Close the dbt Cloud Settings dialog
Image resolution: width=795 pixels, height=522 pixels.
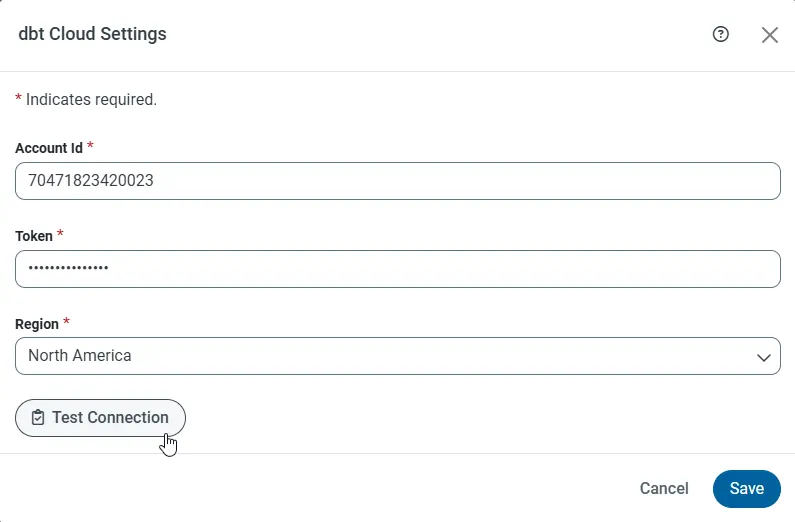(x=769, y=35)
